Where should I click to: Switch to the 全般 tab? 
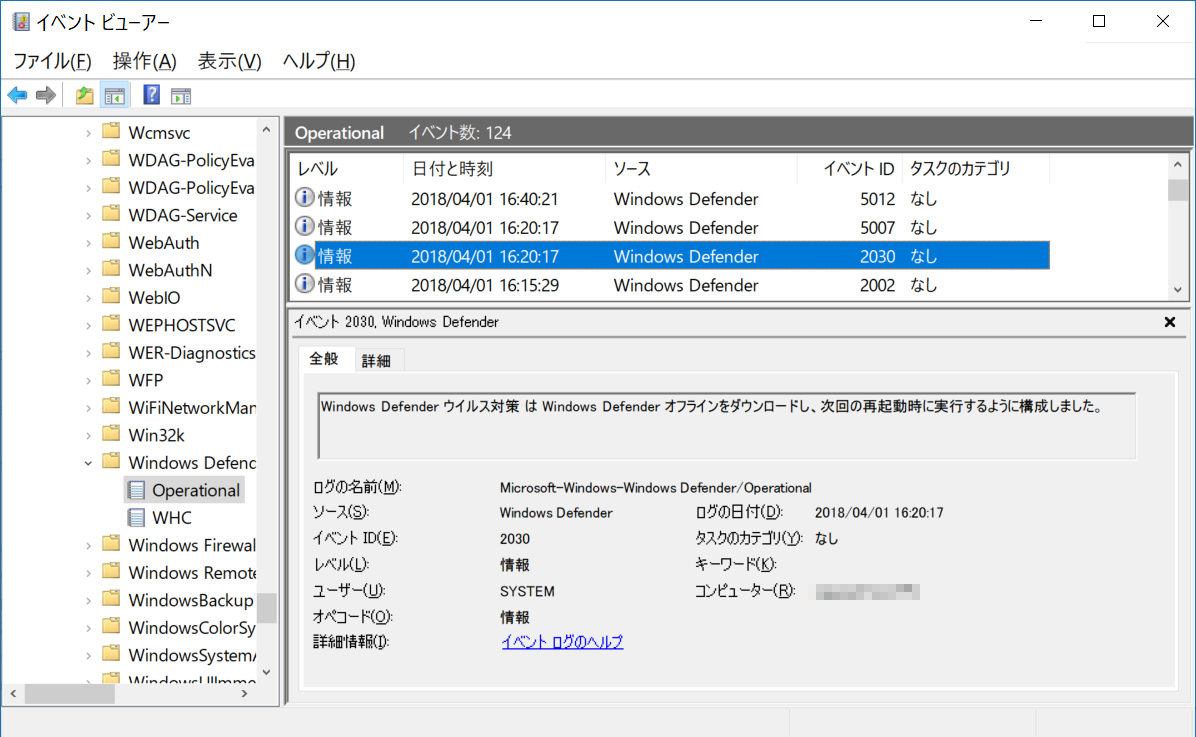tap(324, 359)
